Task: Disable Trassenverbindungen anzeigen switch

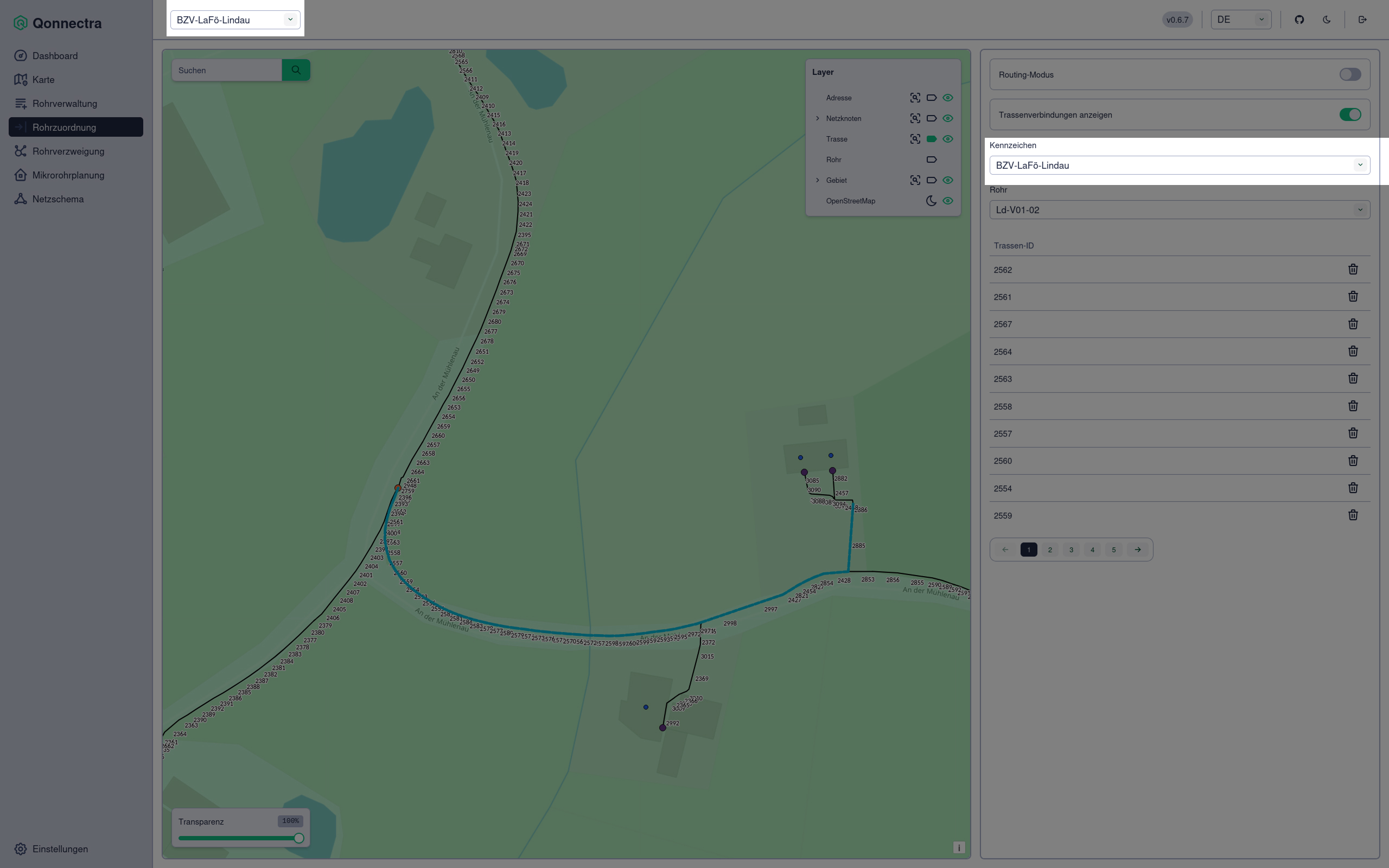Action: (x=1350, y=115)
